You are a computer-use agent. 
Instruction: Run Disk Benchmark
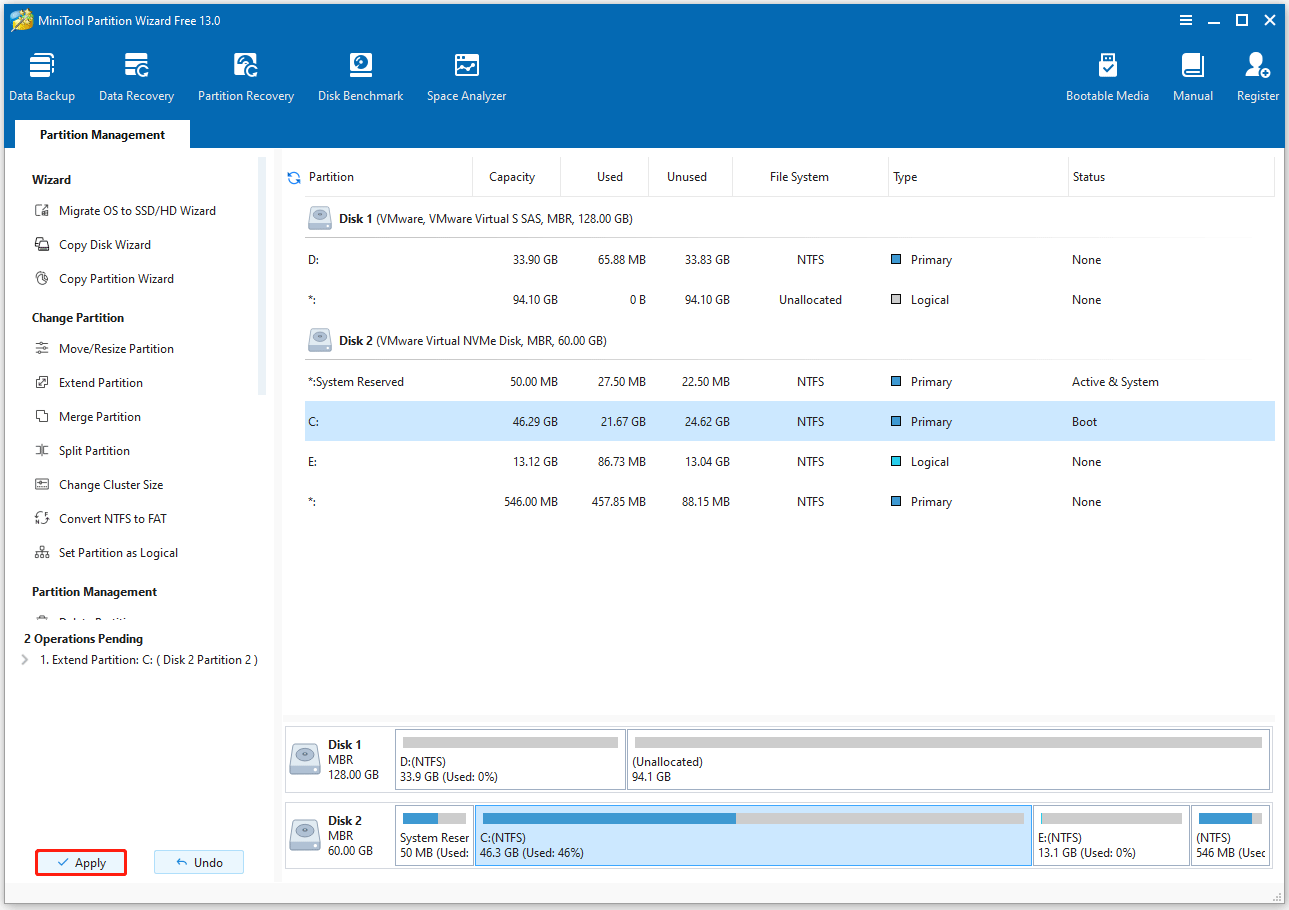coord(360,75)
